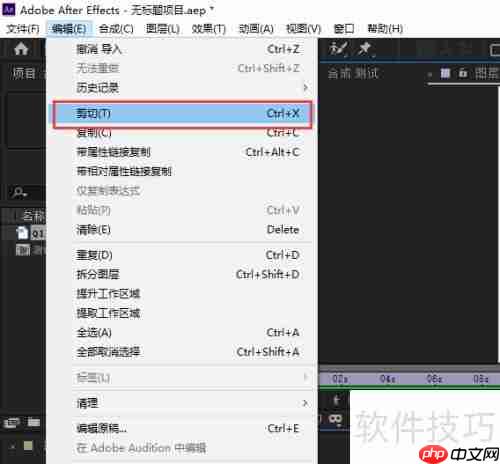The image size is (500, 464).
Task: Select the Puppet Pin tool icon
Action: [x=365, y=49]
